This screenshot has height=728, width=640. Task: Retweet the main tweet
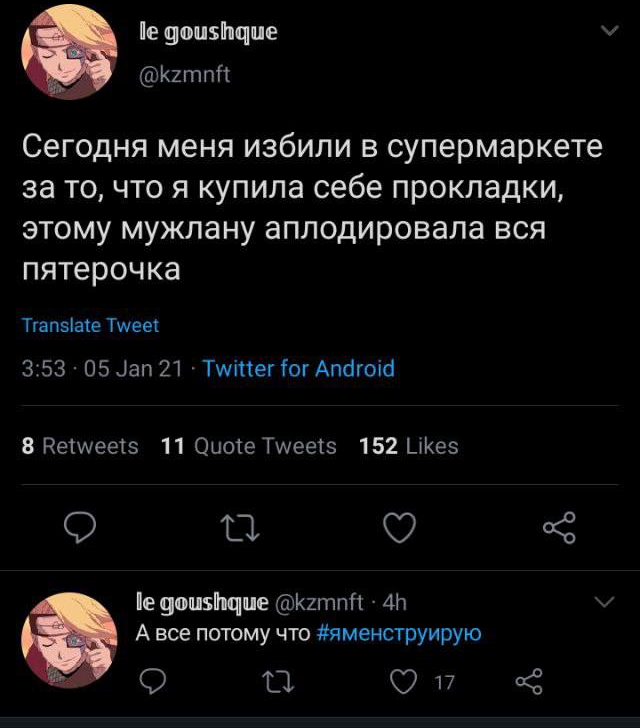pyautogui.click(x=242, y=528)
